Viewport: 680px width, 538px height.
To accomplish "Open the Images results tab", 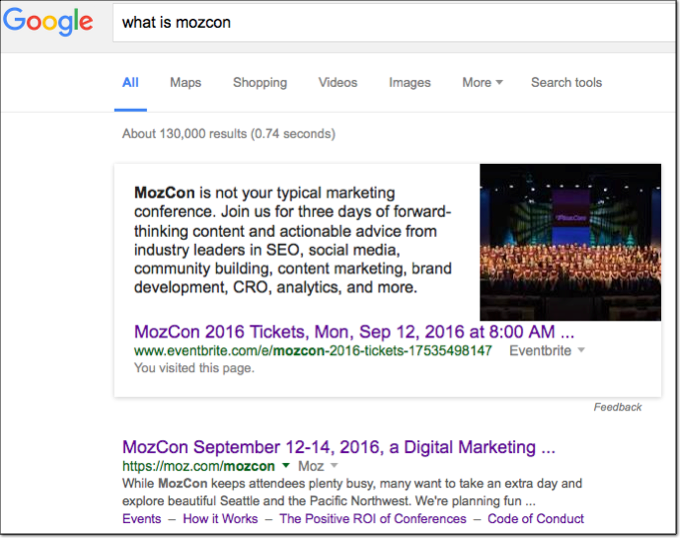I will point(410,83).
